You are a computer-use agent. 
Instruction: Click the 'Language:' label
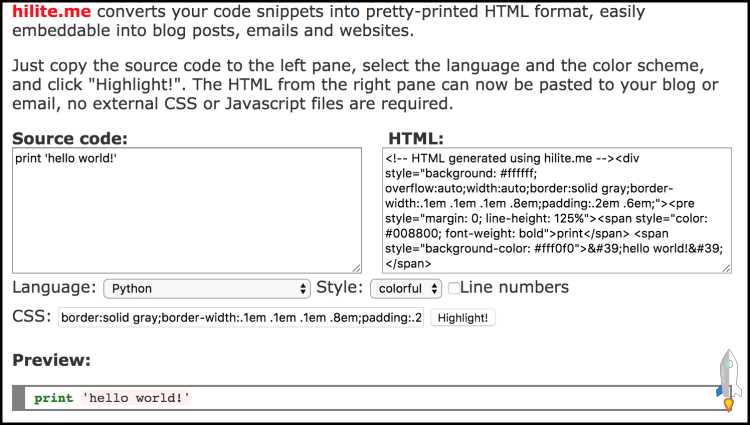pos(54,288)
